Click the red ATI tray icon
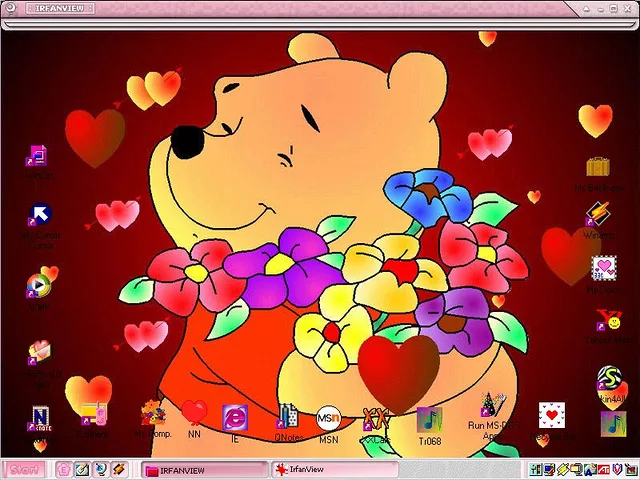 point(604,470)
